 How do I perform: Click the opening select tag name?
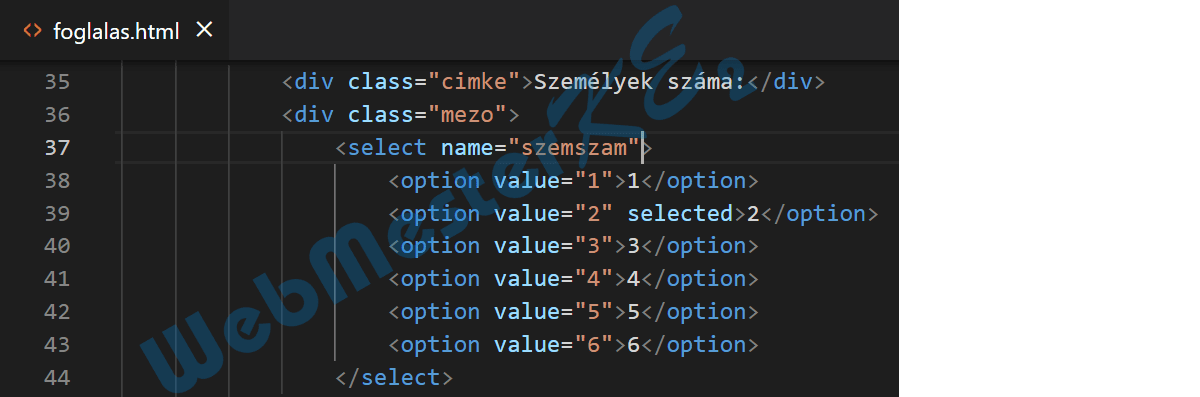coord(388,148)
